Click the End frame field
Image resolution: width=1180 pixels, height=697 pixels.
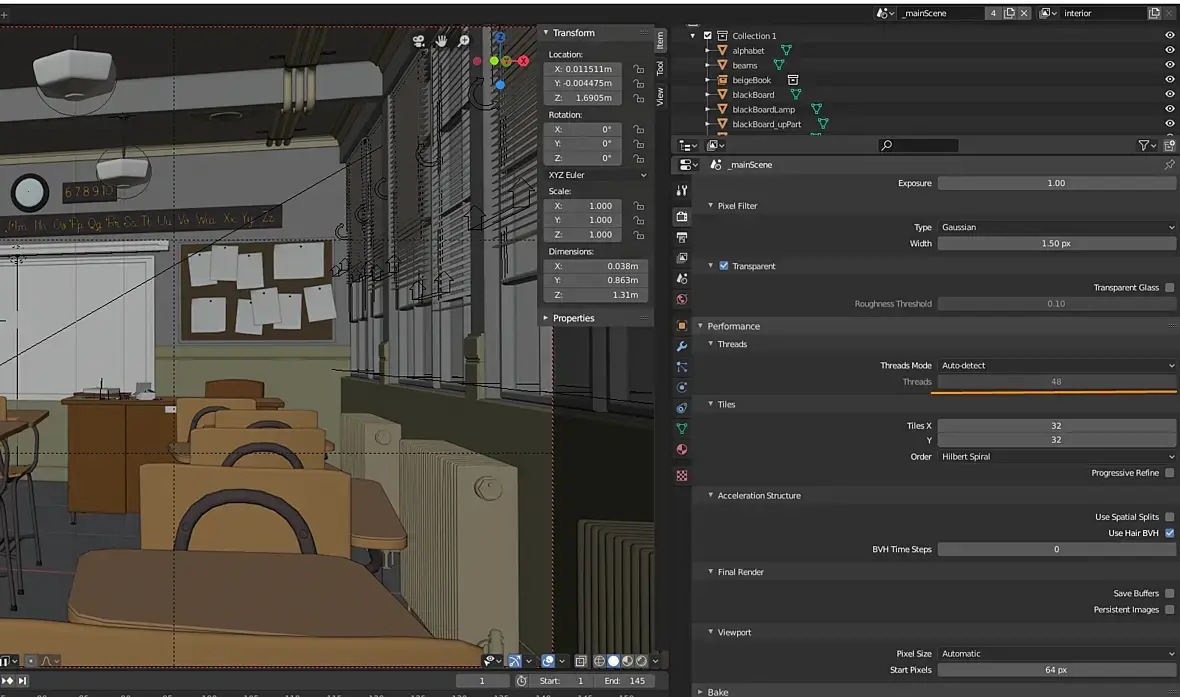[626, 681]
